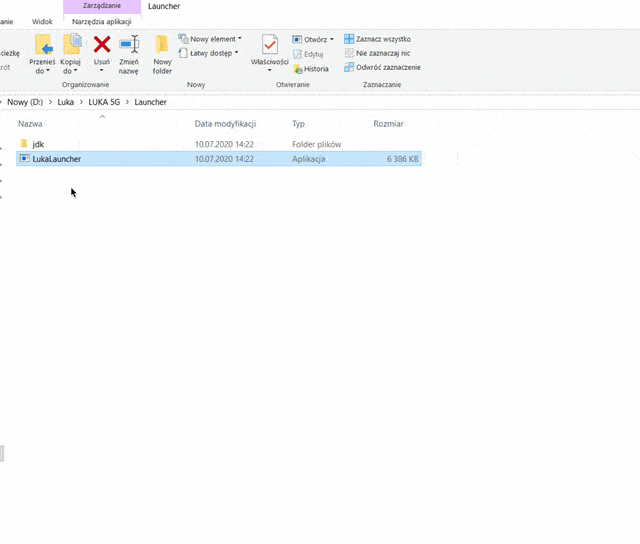
Task: Click the LukaLauncher application icon
Action: [24, 158]
